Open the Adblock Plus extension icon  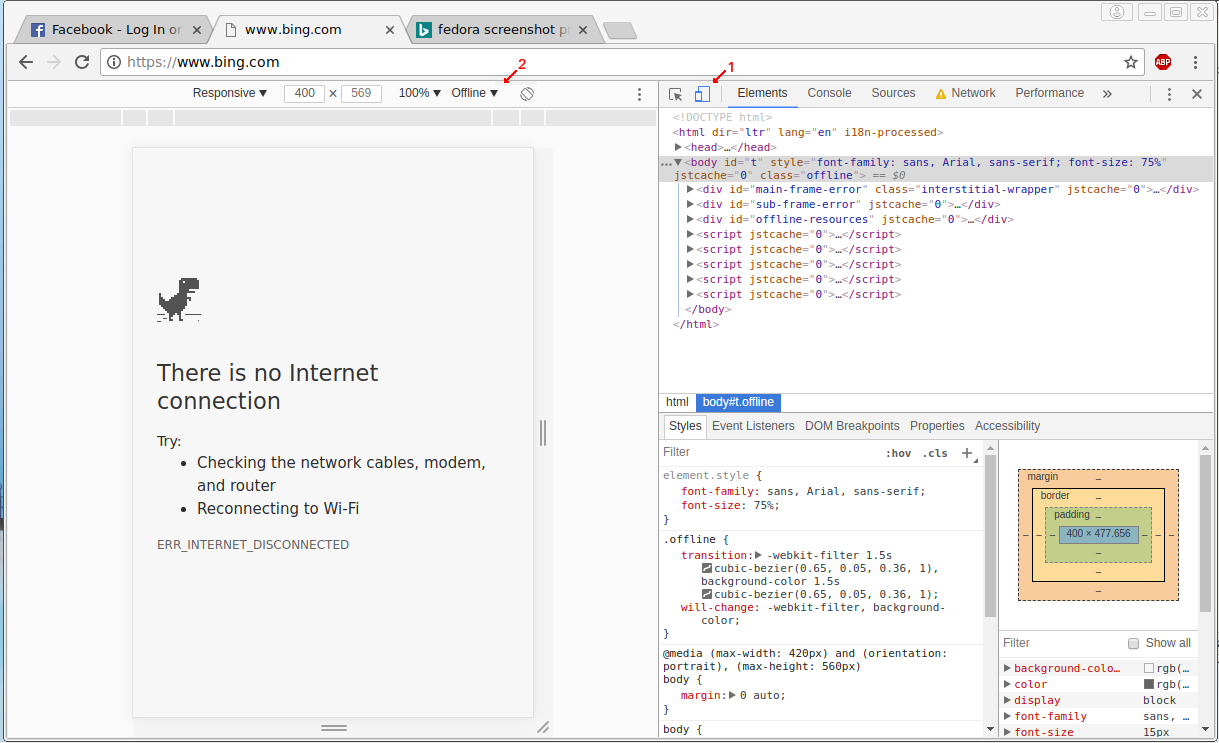[x=1163, y=62]
